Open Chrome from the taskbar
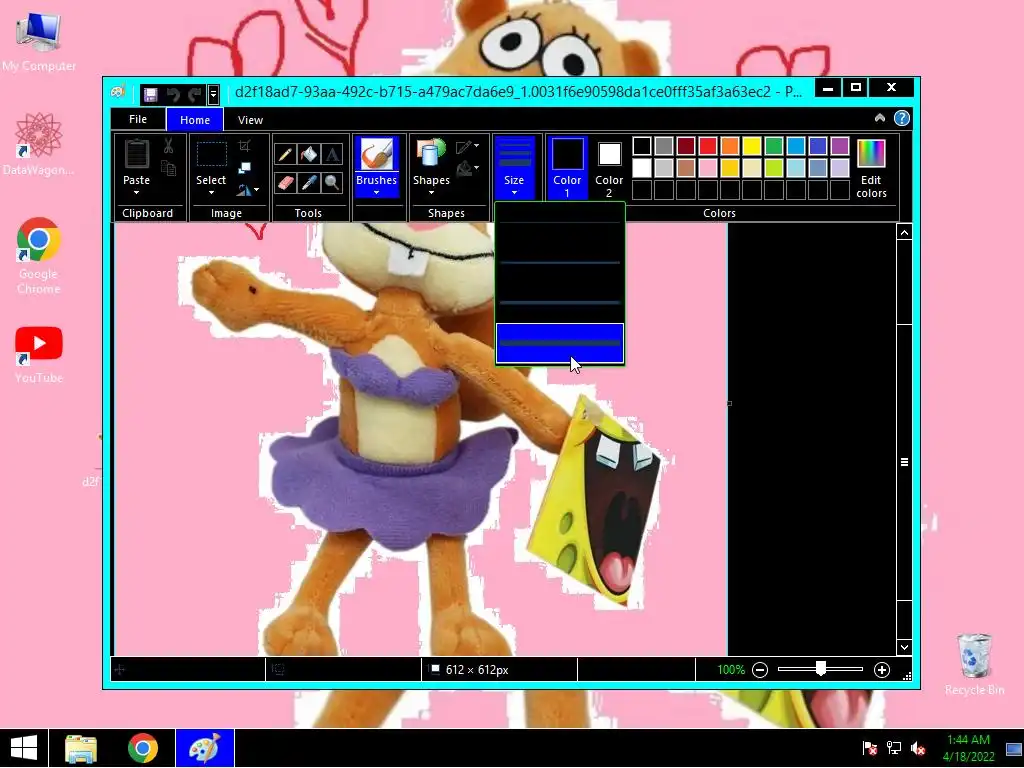Image resolution: width=1024 pixels, height=768 pixels. coord(143,748)
